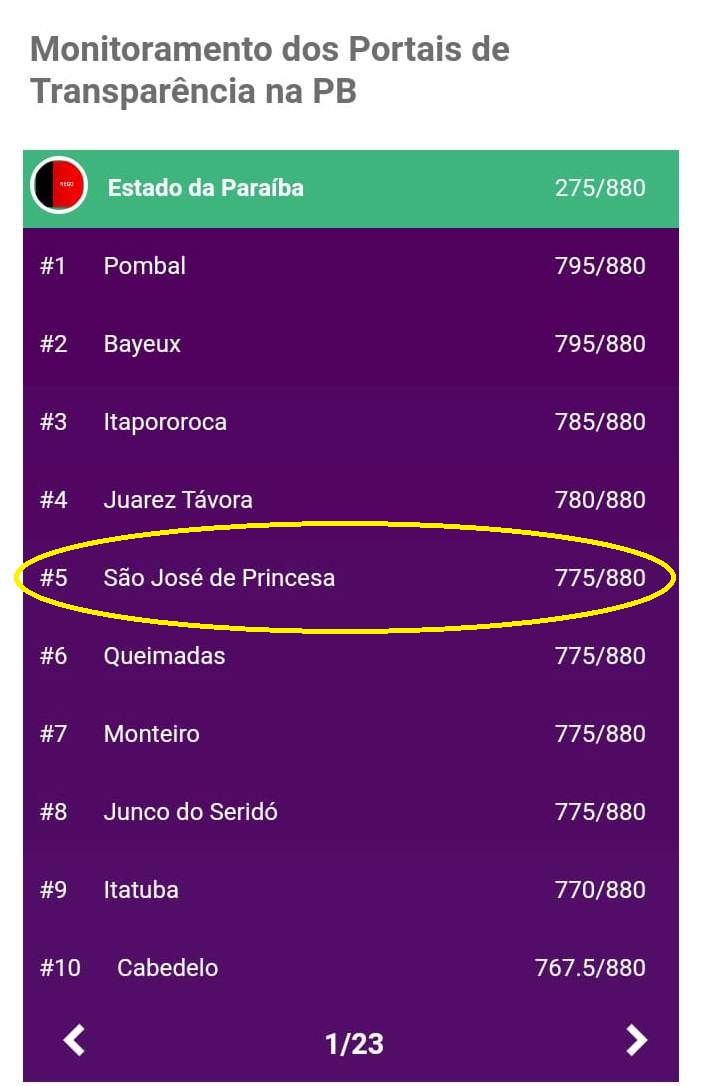Click the 1/23 page indicator
Screen dimensions: 711x1086
click(354, 1044)
